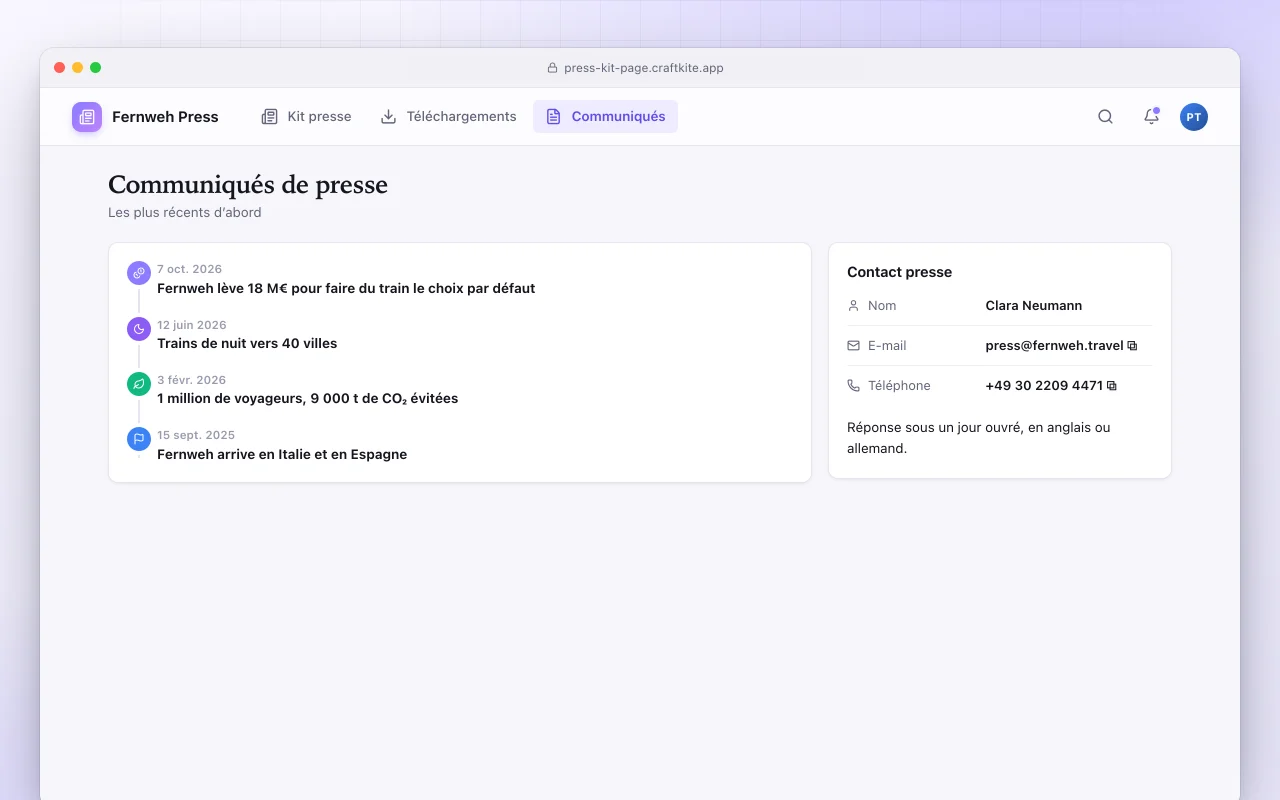Click the leaf icon for 3 févr. 2026

click(x=139, y=384)
